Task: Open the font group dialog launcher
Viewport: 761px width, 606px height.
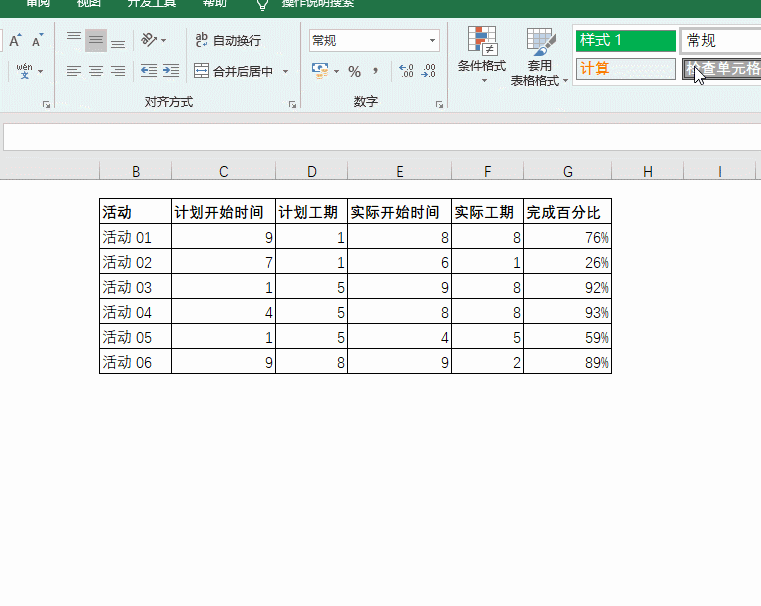Action: click(x=46, y=104)
